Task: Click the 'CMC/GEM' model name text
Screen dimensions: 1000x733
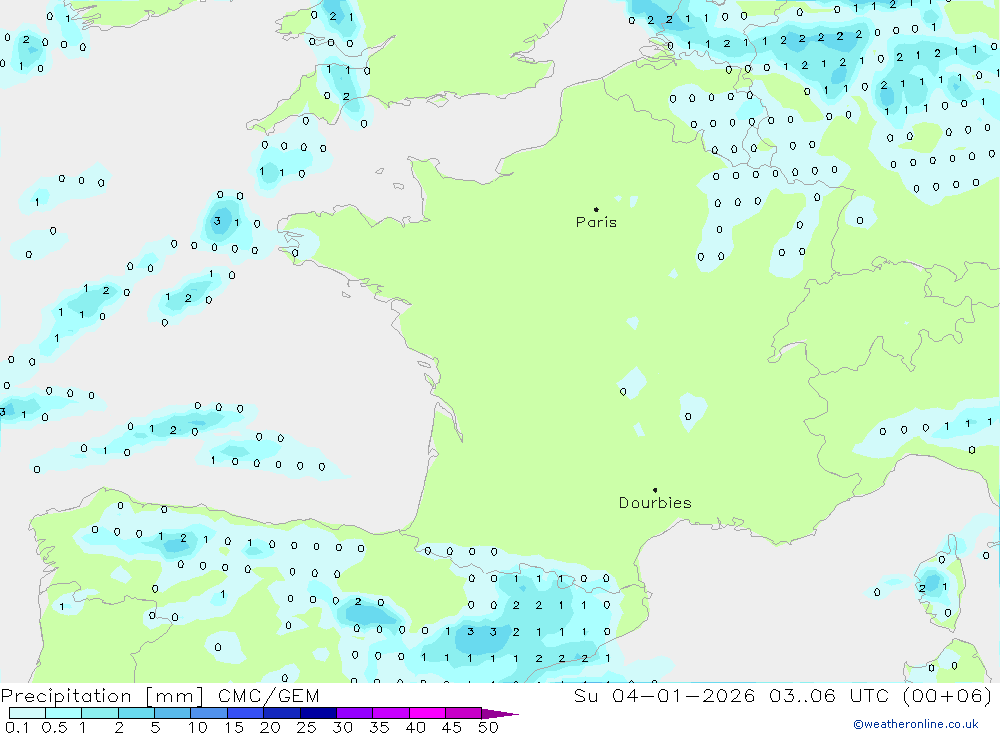Action: coord(268,696)
